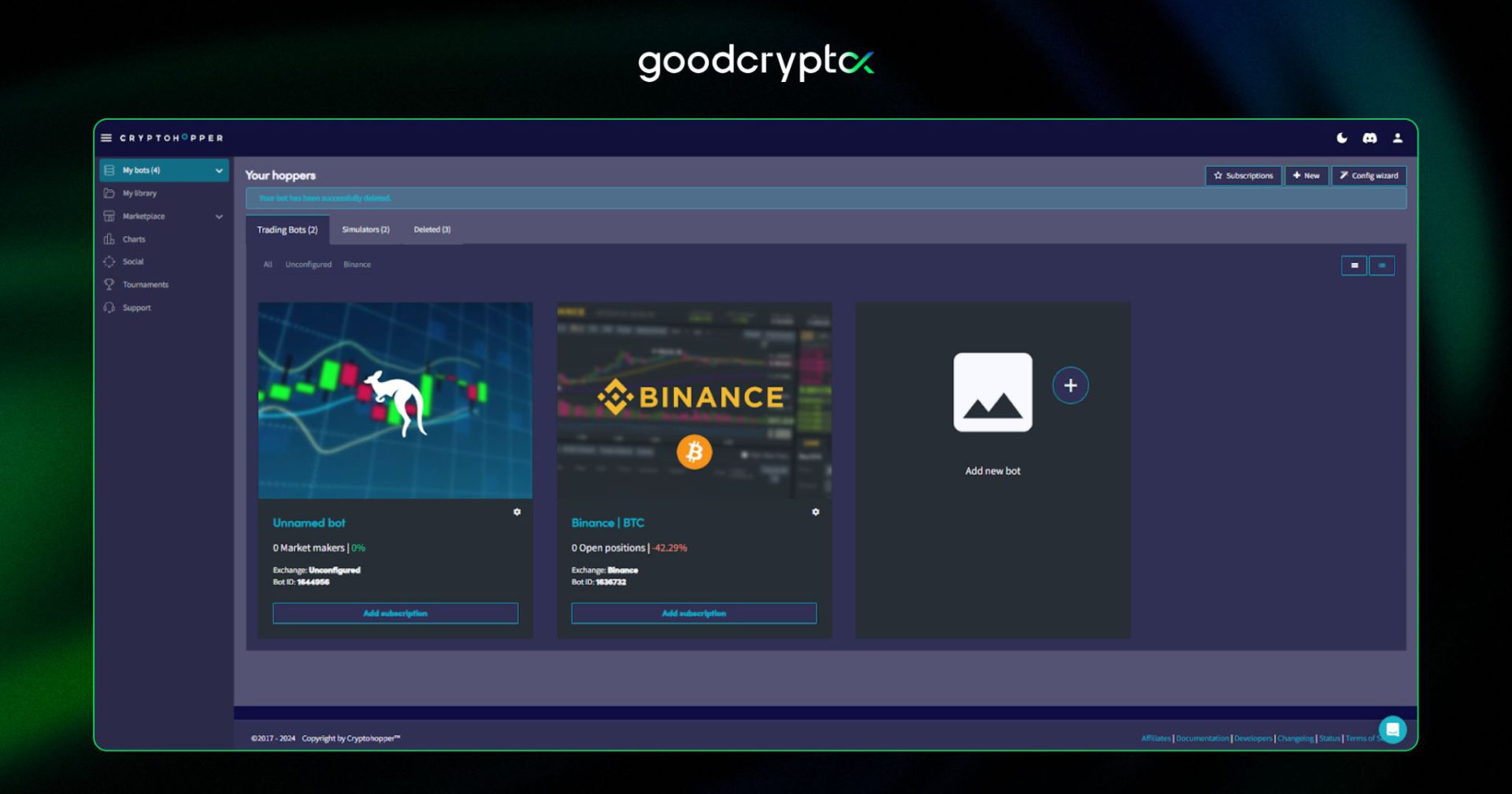
Task: Open My library in sidebar
Action: click(x=139, y=193)
